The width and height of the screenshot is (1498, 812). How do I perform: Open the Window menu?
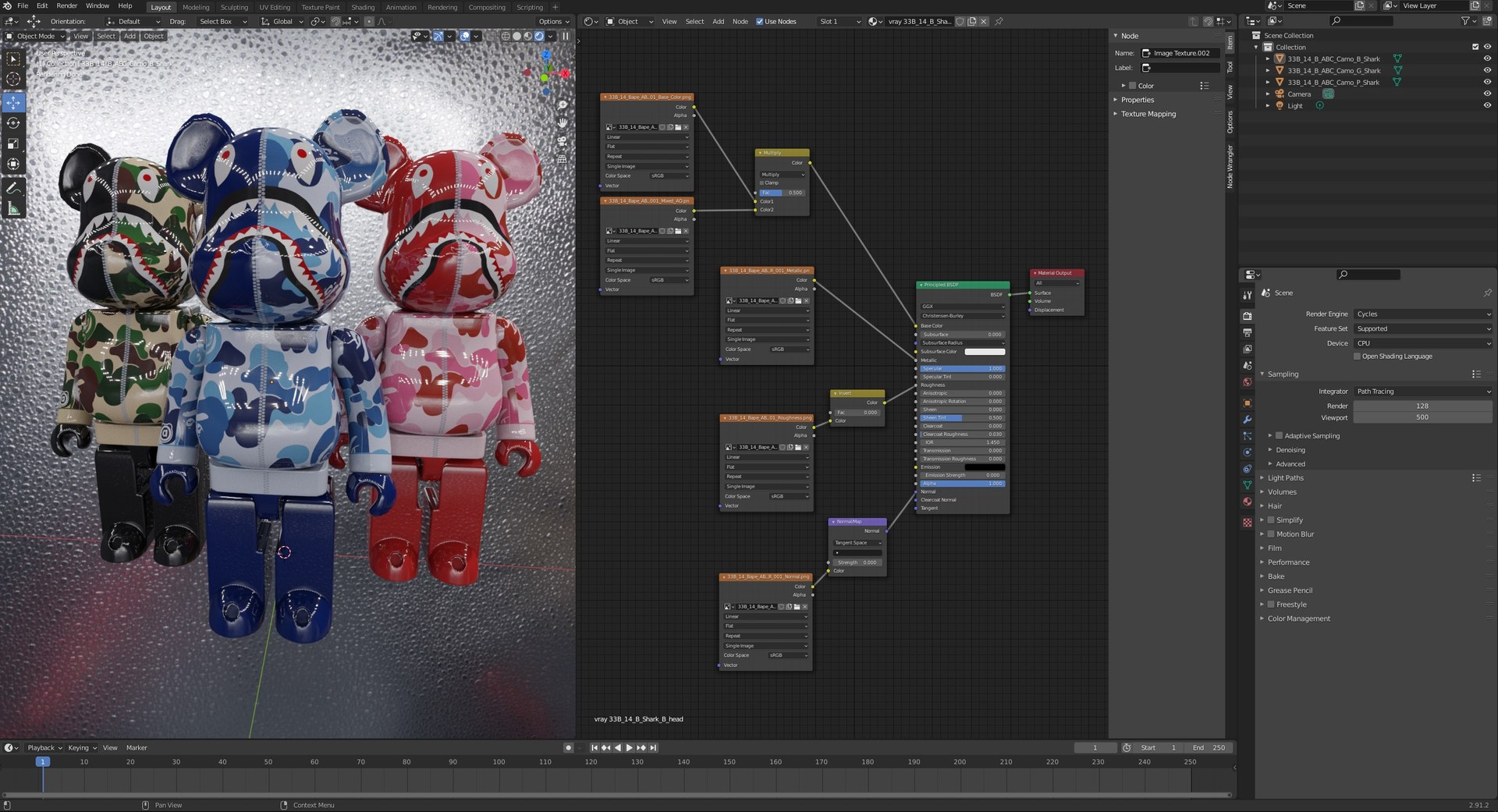coord(98,5)
